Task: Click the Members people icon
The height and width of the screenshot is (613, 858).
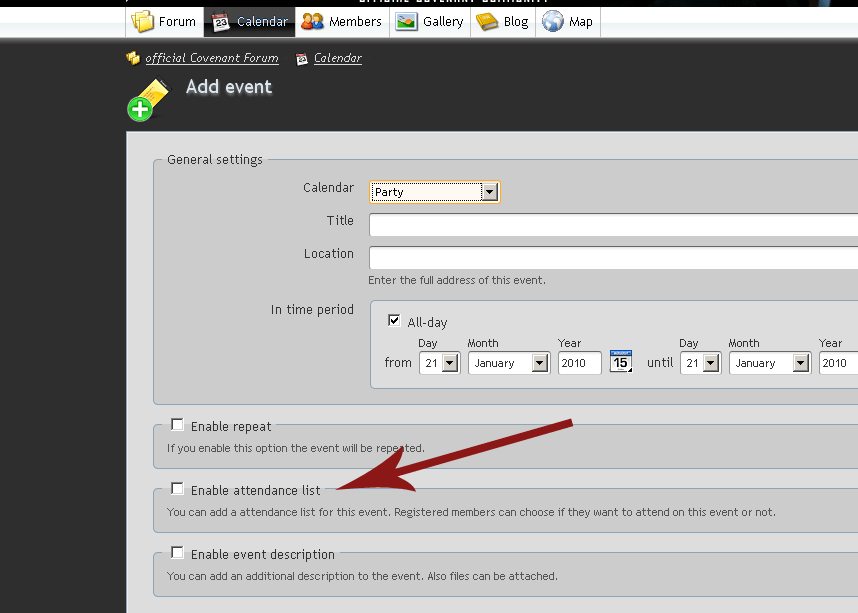Action: click(313, 21)
